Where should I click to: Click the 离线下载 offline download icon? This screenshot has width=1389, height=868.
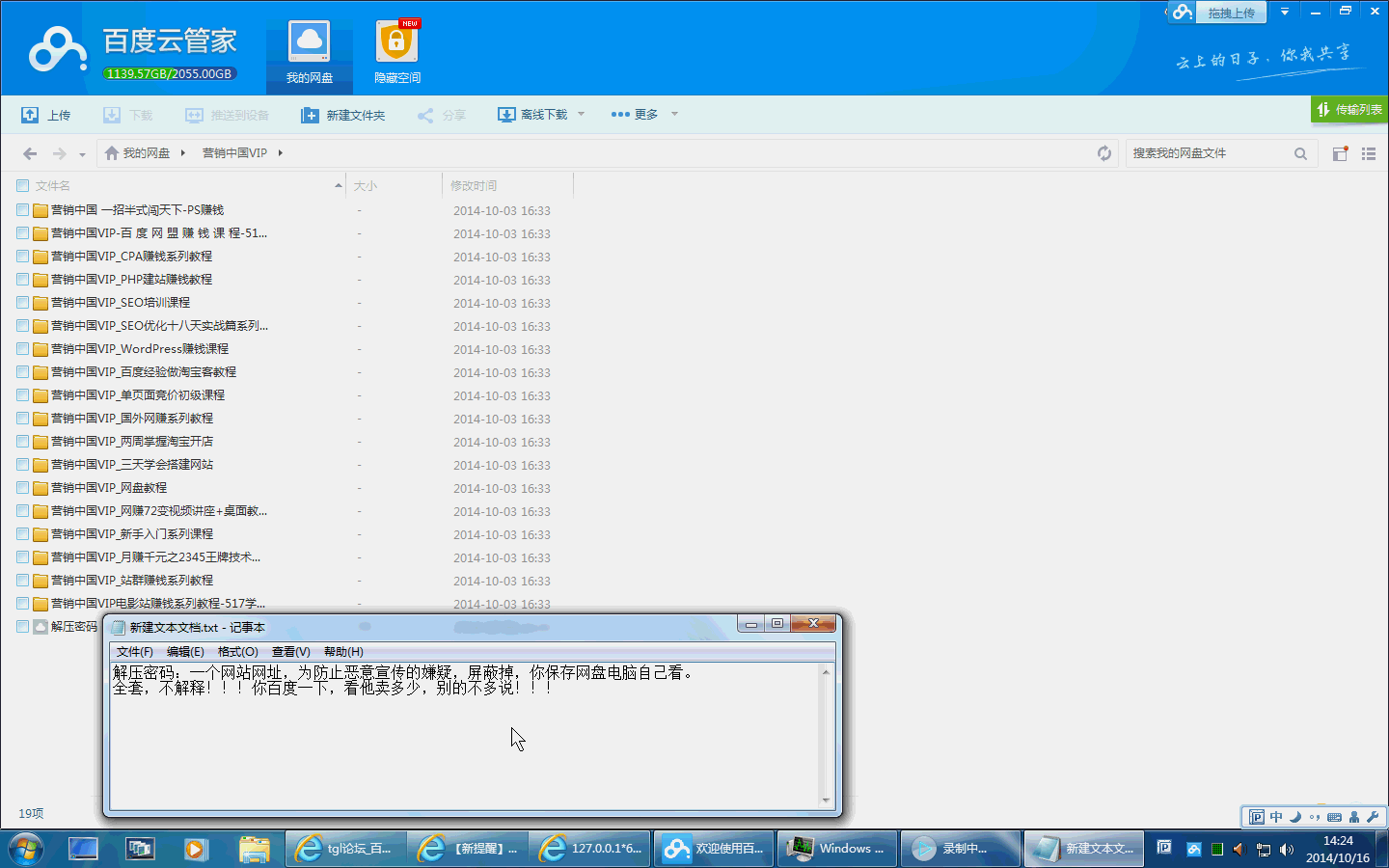point(506,115)
